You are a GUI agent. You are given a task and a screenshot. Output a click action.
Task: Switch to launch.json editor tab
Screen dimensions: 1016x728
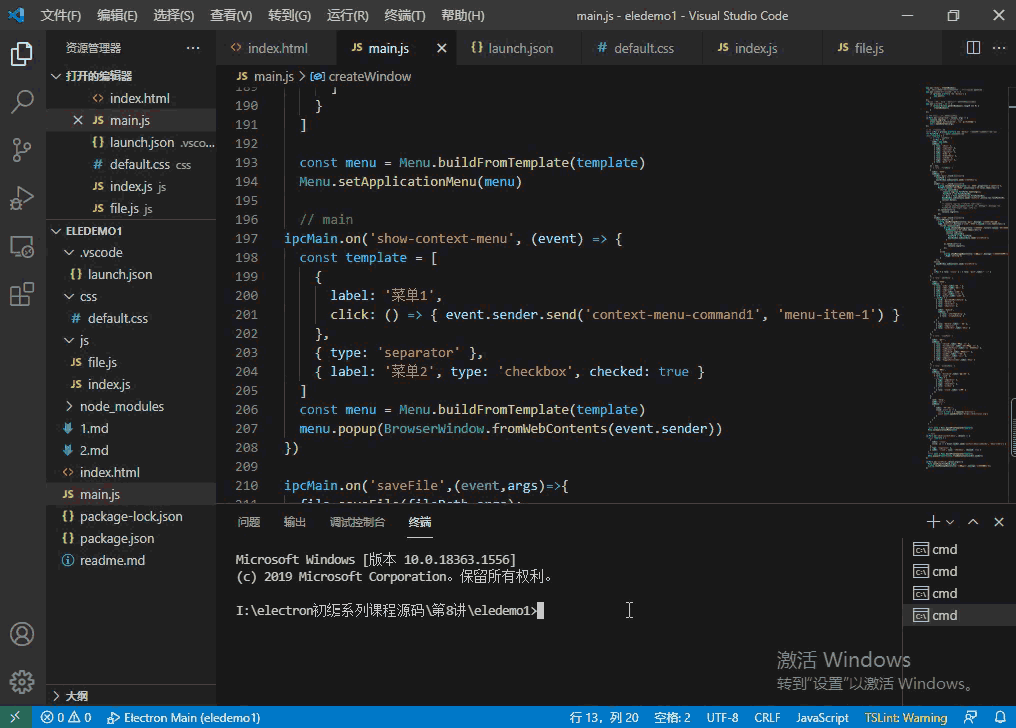click(520, 48)
